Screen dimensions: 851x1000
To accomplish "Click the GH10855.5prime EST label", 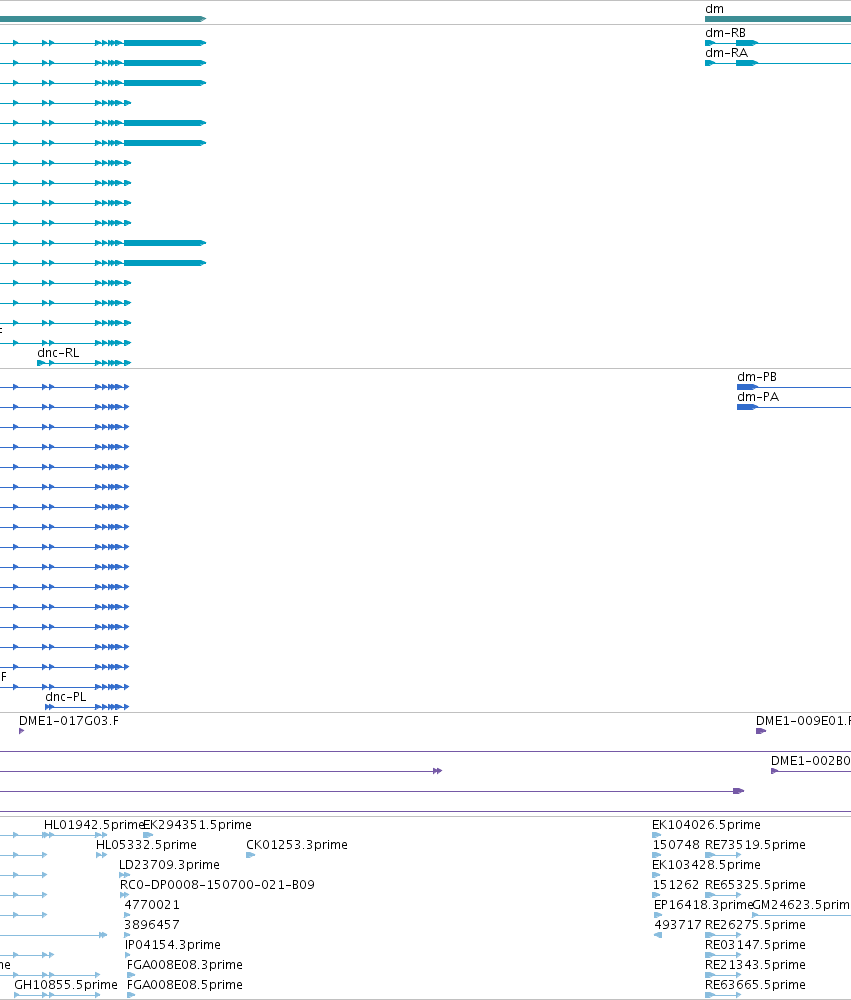I will point(66,985).
